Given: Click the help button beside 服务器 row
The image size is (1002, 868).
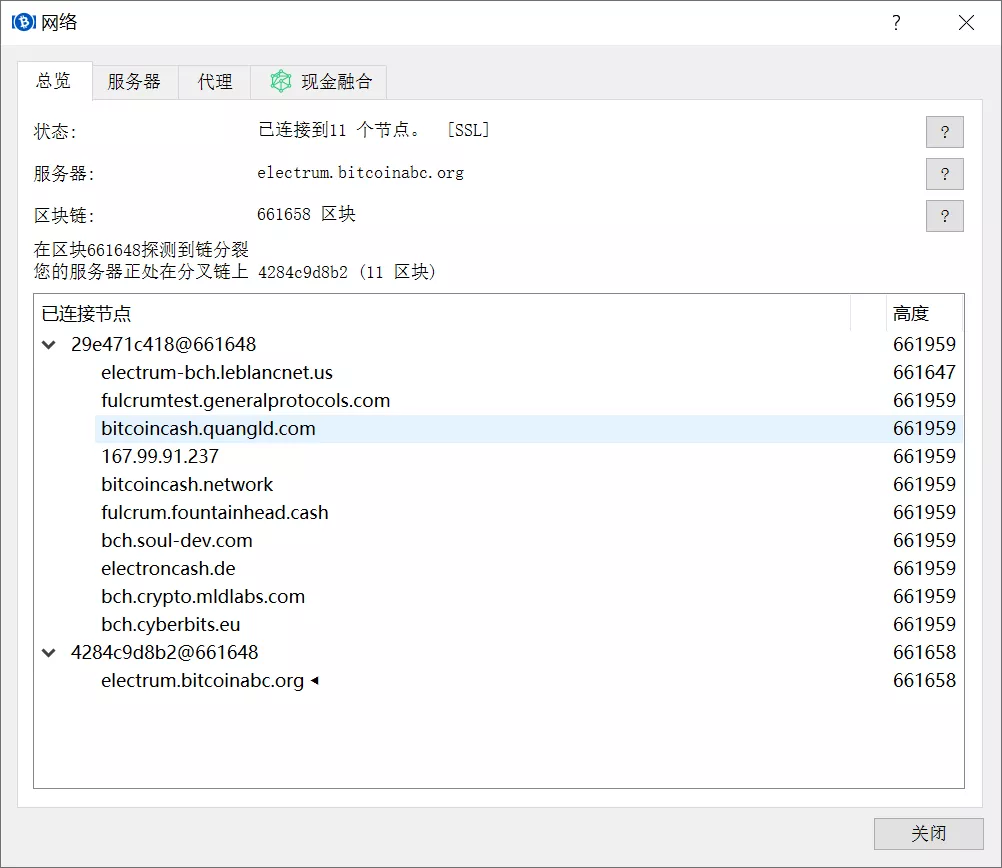Looking at the screenshot, I should coord(944,174).
